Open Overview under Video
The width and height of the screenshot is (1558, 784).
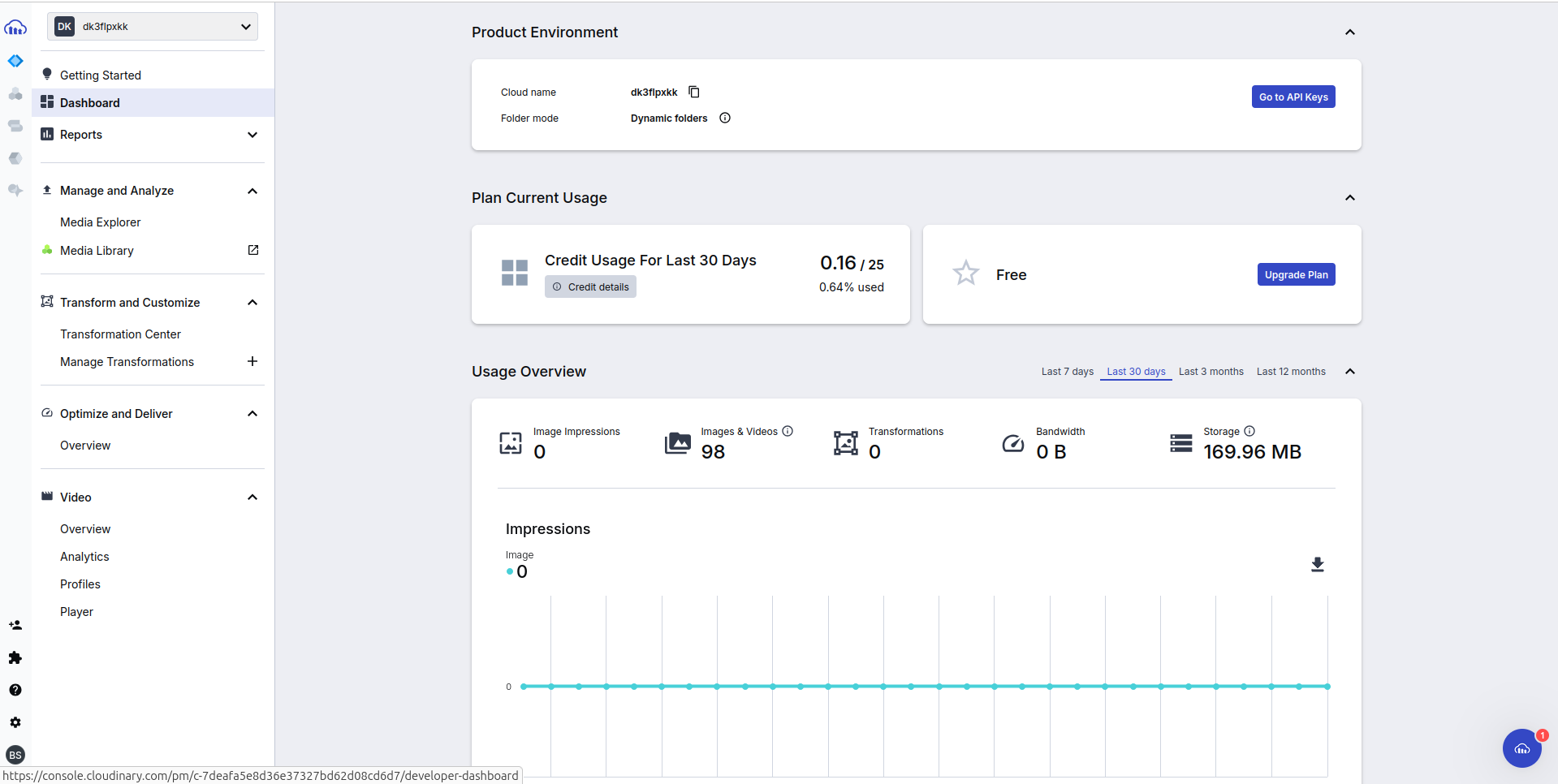pos(85,529)
